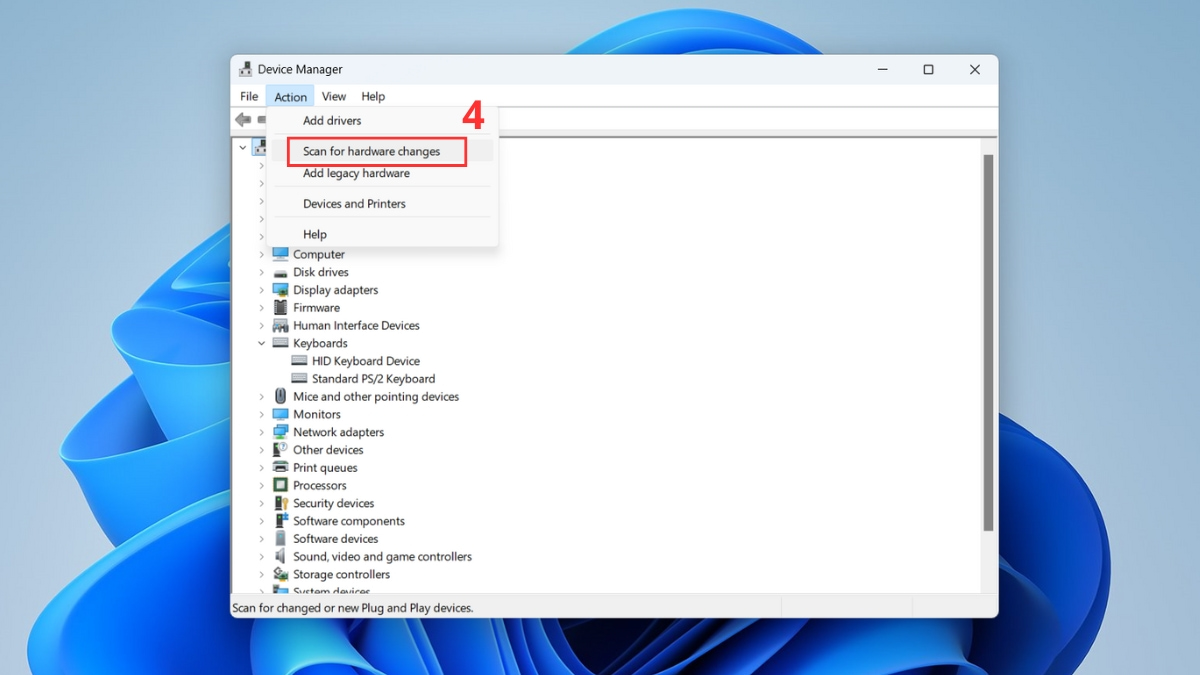
Task: Select the Display adapters icon
Action: pyautogui.click(x=280, y=289)
